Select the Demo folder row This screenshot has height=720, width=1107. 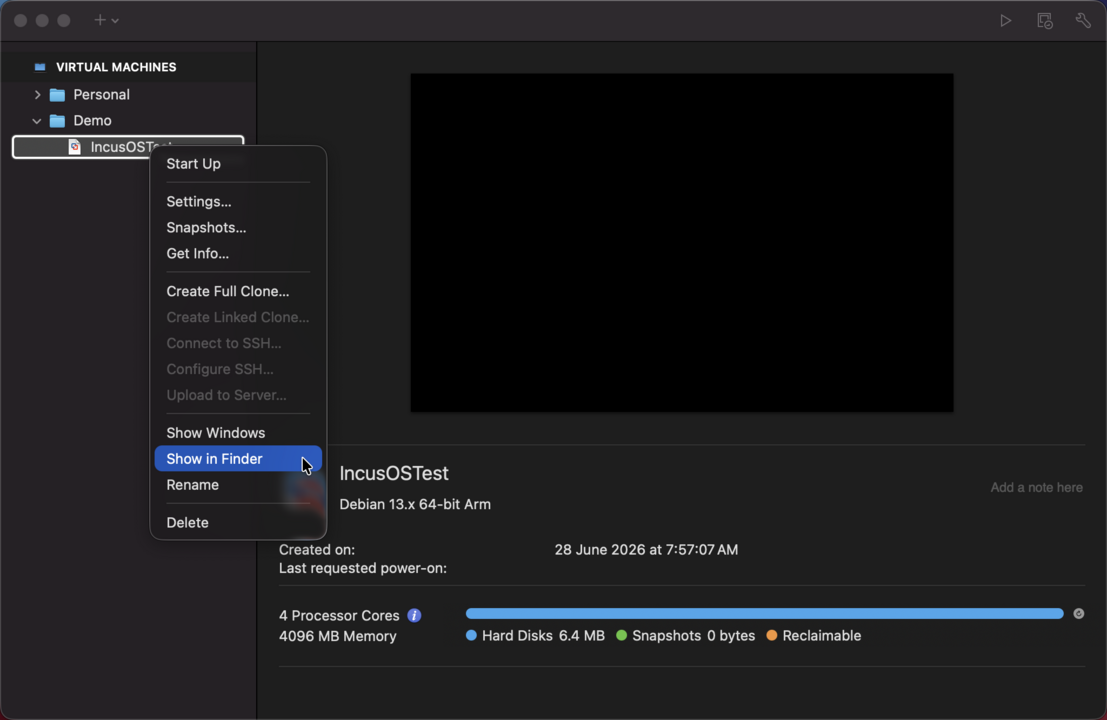(128, 121)
